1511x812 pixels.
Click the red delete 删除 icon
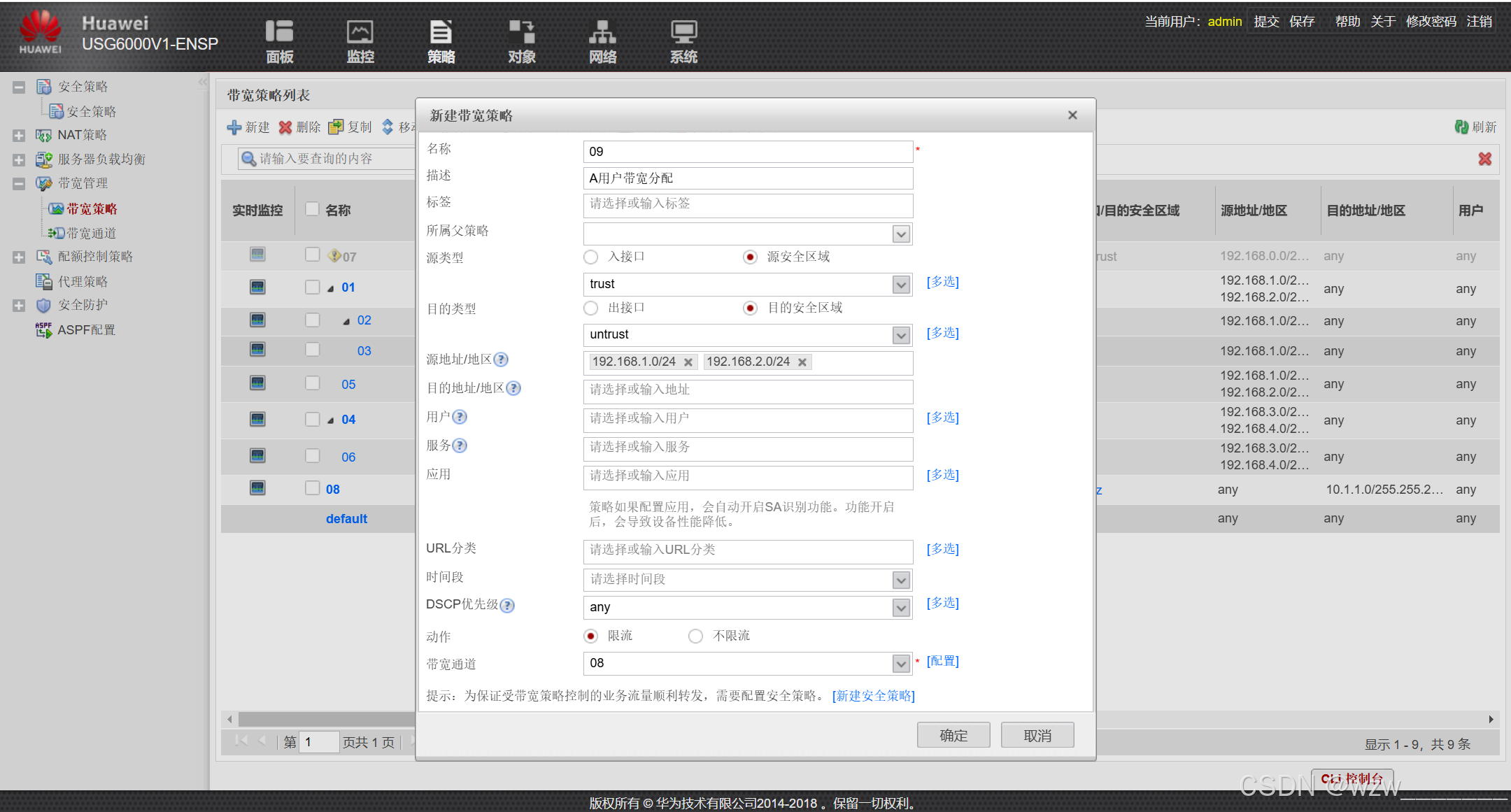coord(285,127)
